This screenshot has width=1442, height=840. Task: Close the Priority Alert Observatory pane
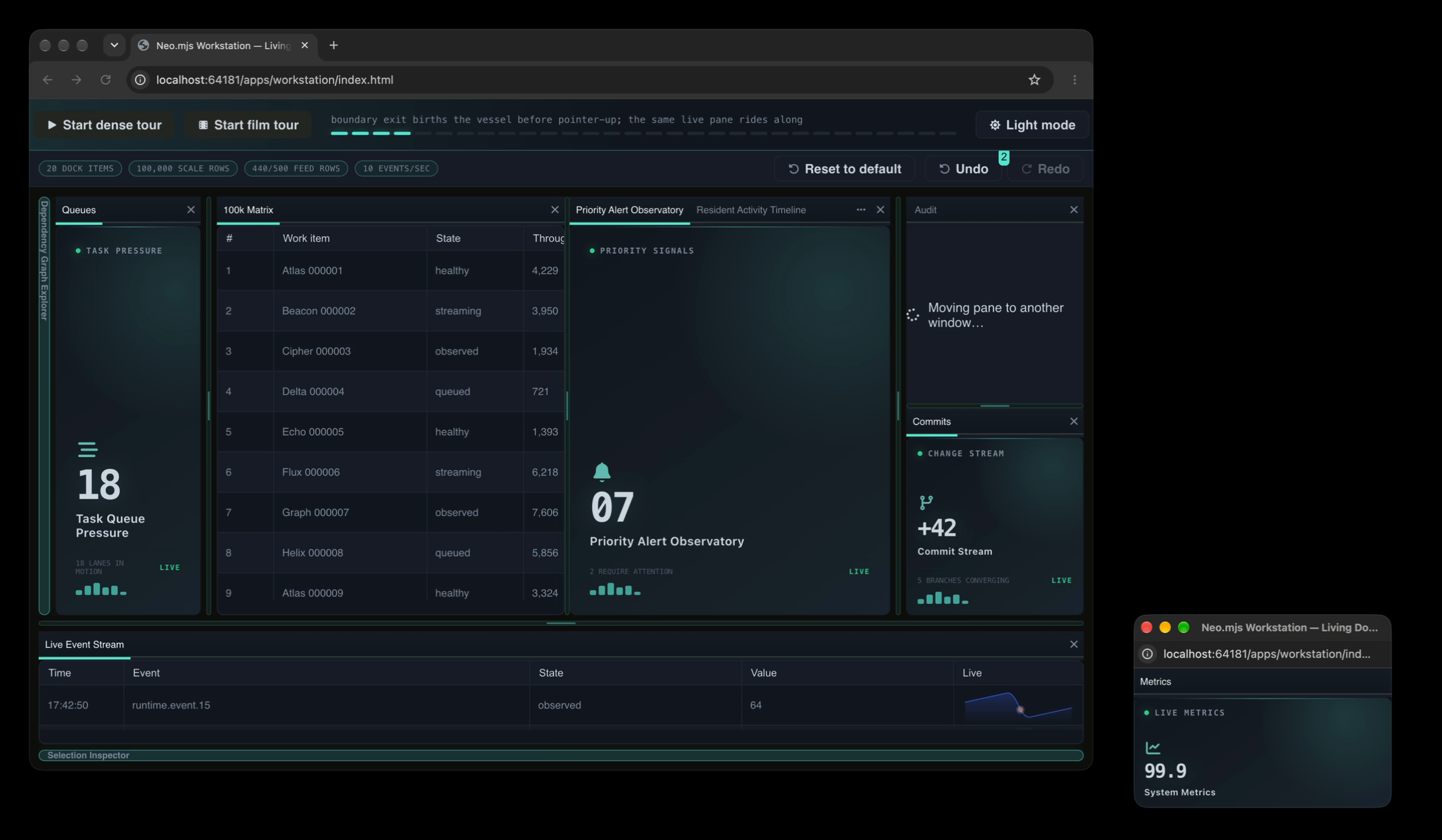click(880, 210)
